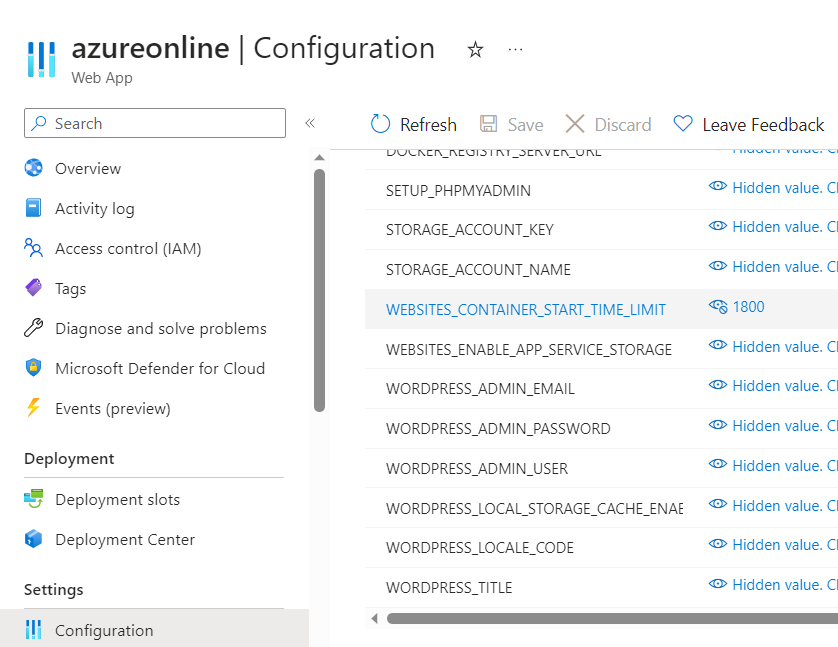Reveal WORDPRESS_ADMIN_PASSWORD value
Viewport: 838px width, 647px height.
[718, 425]
